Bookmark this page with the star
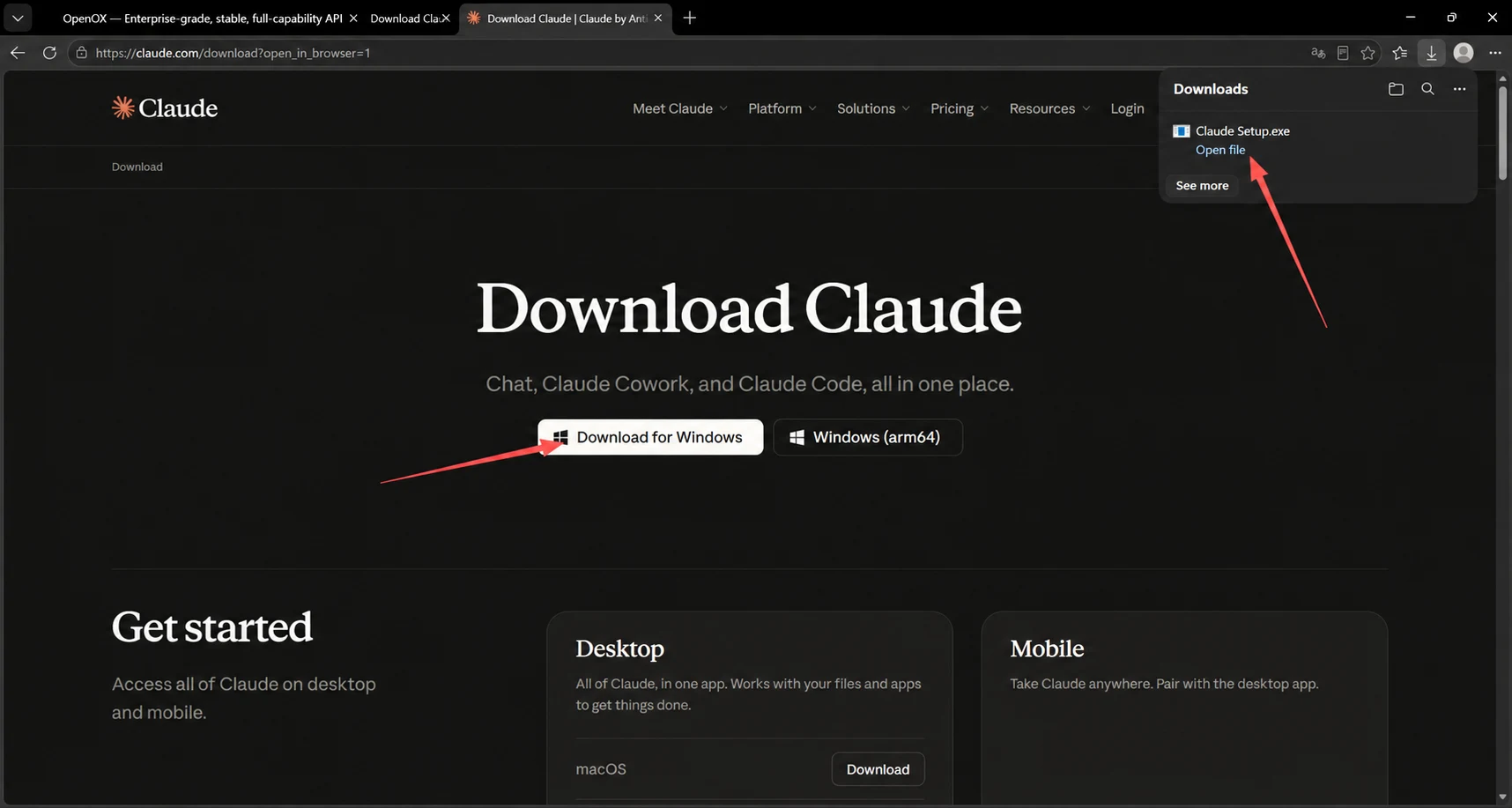Viewport: 1512px width, 808px height. 1367,53
